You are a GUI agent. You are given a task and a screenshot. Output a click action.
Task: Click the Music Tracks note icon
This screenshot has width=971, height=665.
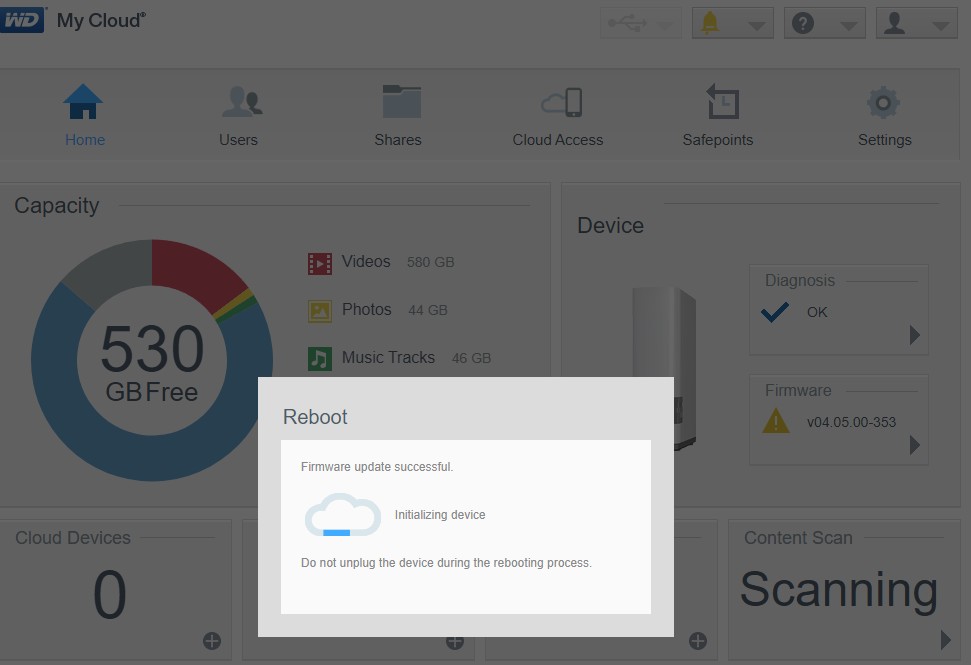tap(320, 359)
